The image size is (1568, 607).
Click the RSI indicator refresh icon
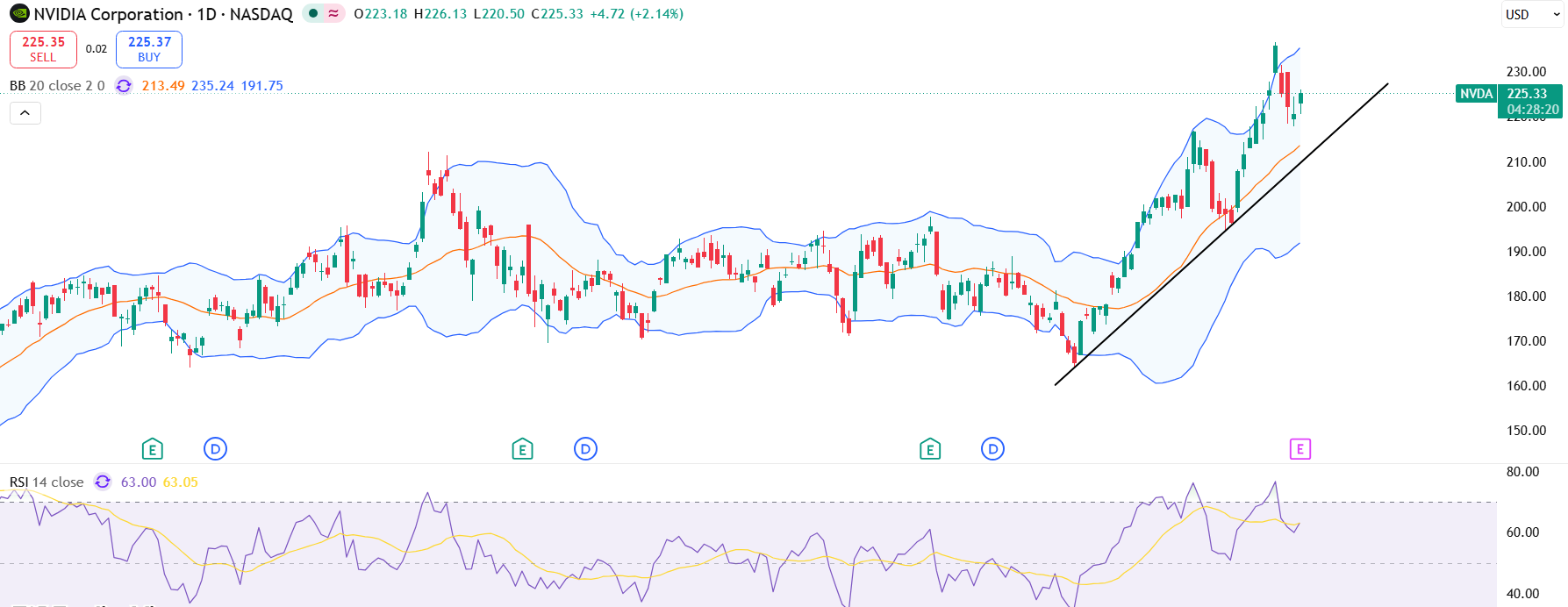[103, 482]
